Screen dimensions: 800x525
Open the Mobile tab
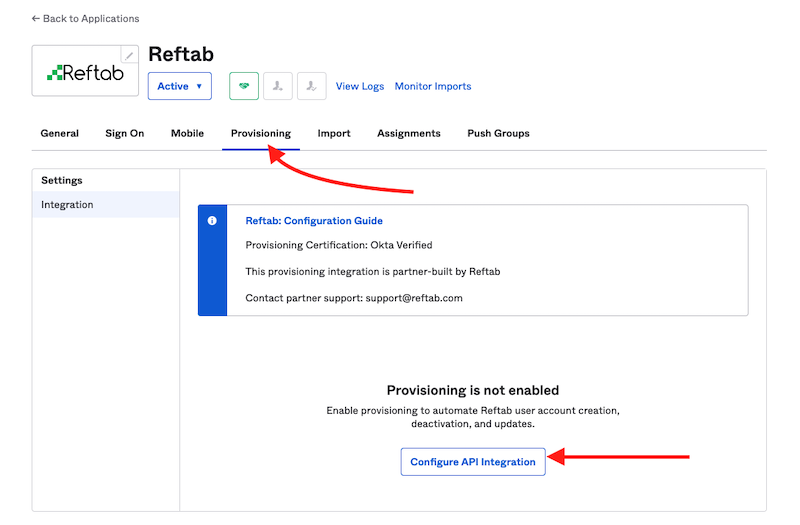[187, 133]
